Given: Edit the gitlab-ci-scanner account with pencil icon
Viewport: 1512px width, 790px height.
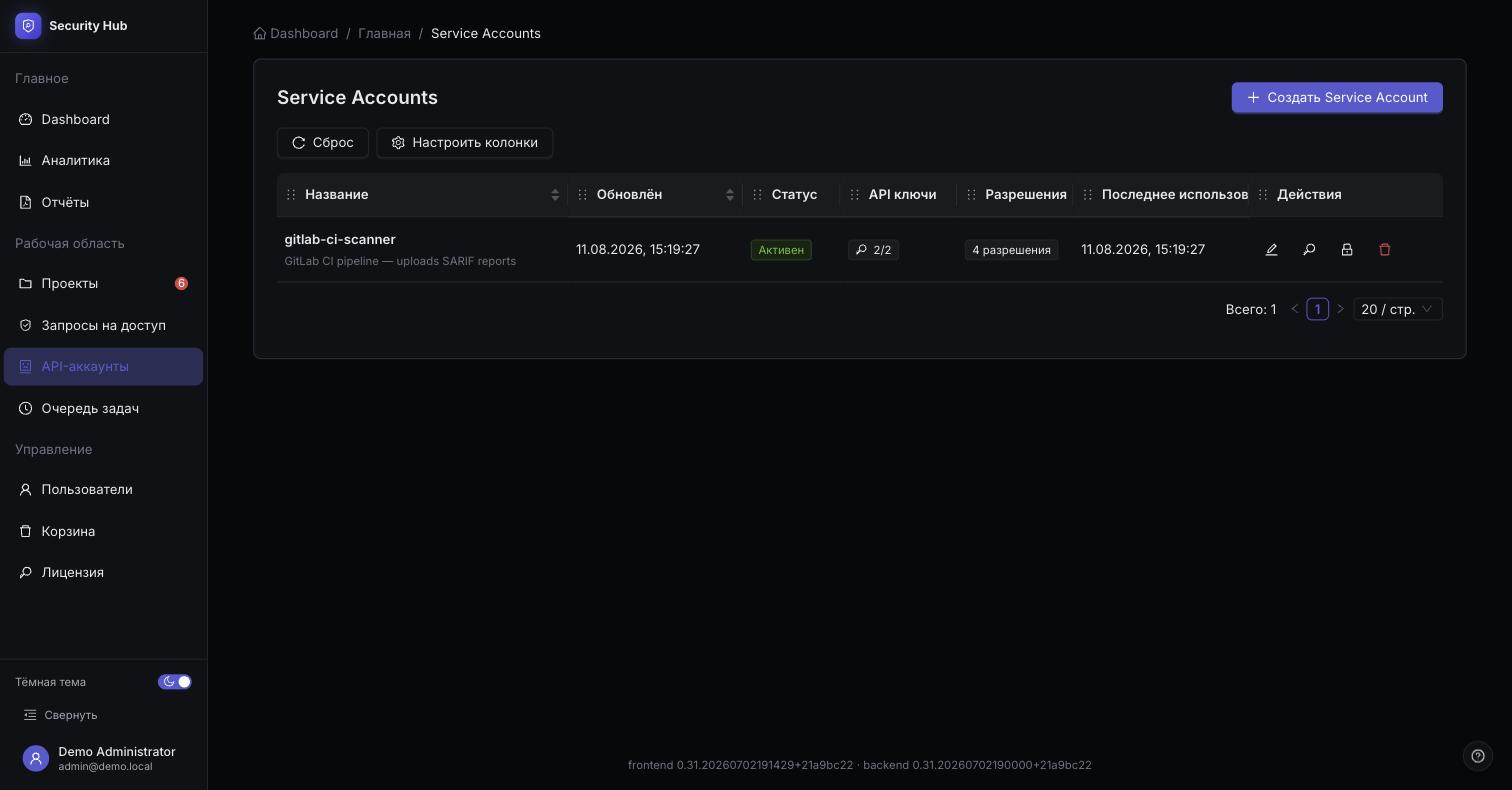Looking at the screenshot, I should coord(1271,250).
